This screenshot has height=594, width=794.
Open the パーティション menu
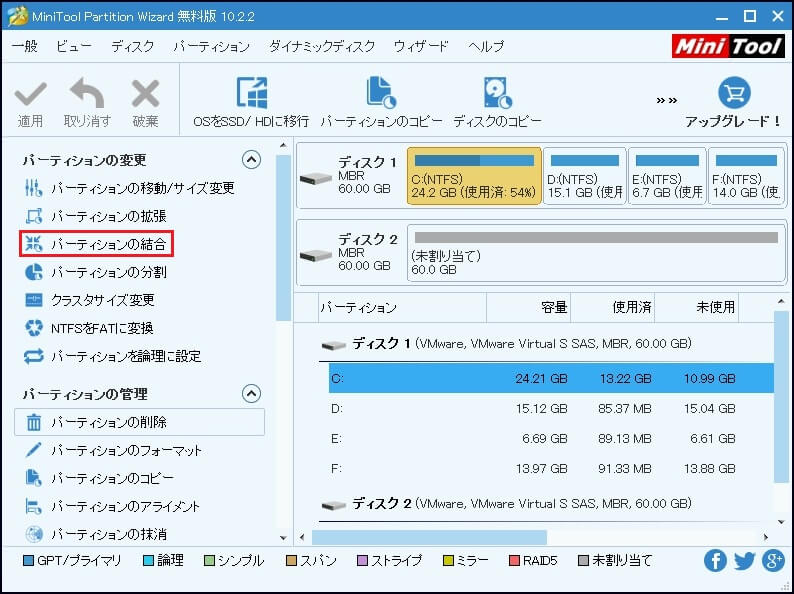tap(211, 47)
